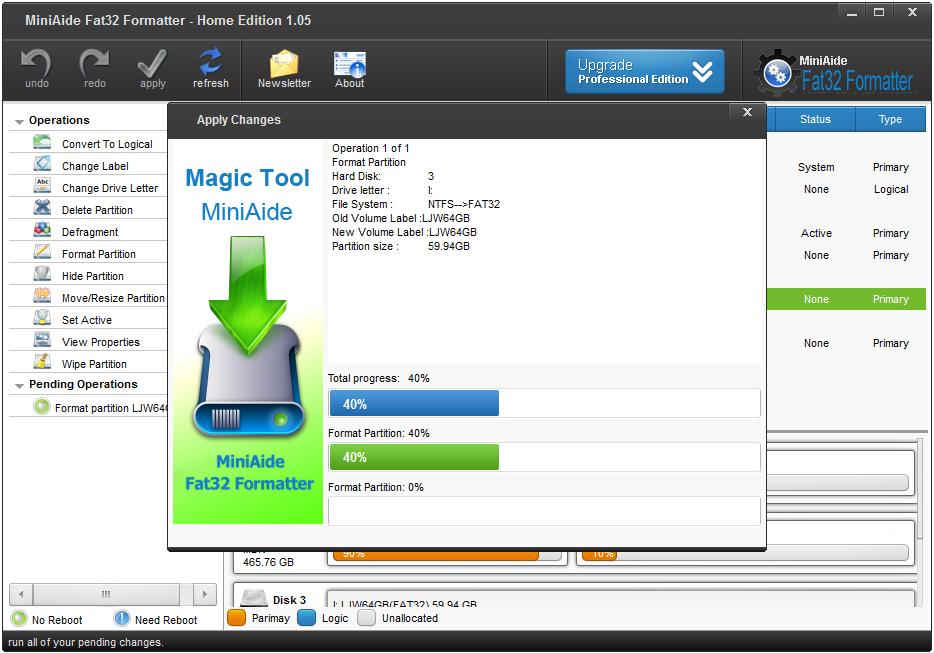The height and width of the screenshot is (653, 934).
Task: Close the Apply Changes dialog
Action: pos(748,112)
